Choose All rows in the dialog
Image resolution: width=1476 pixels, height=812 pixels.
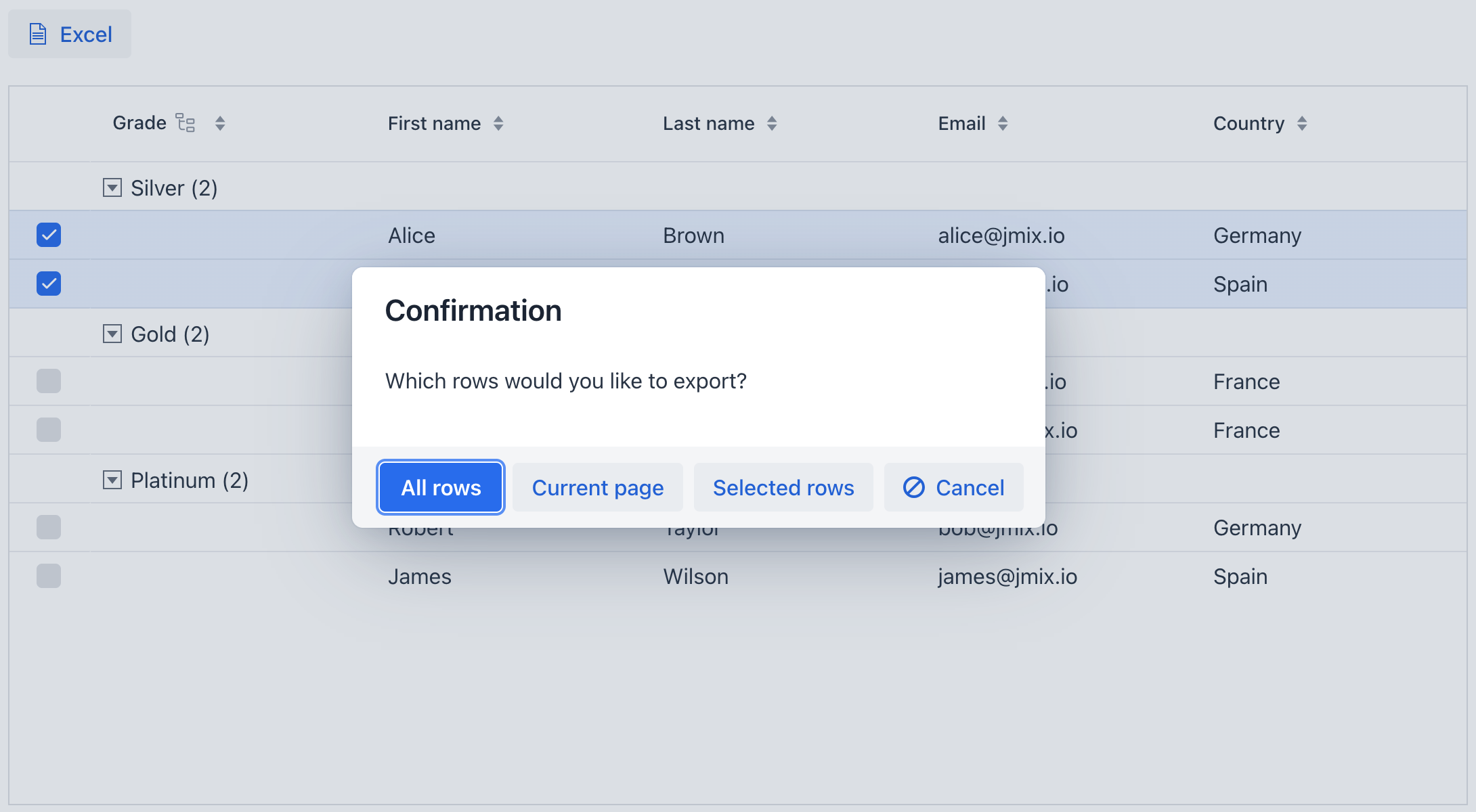(440, 487)
